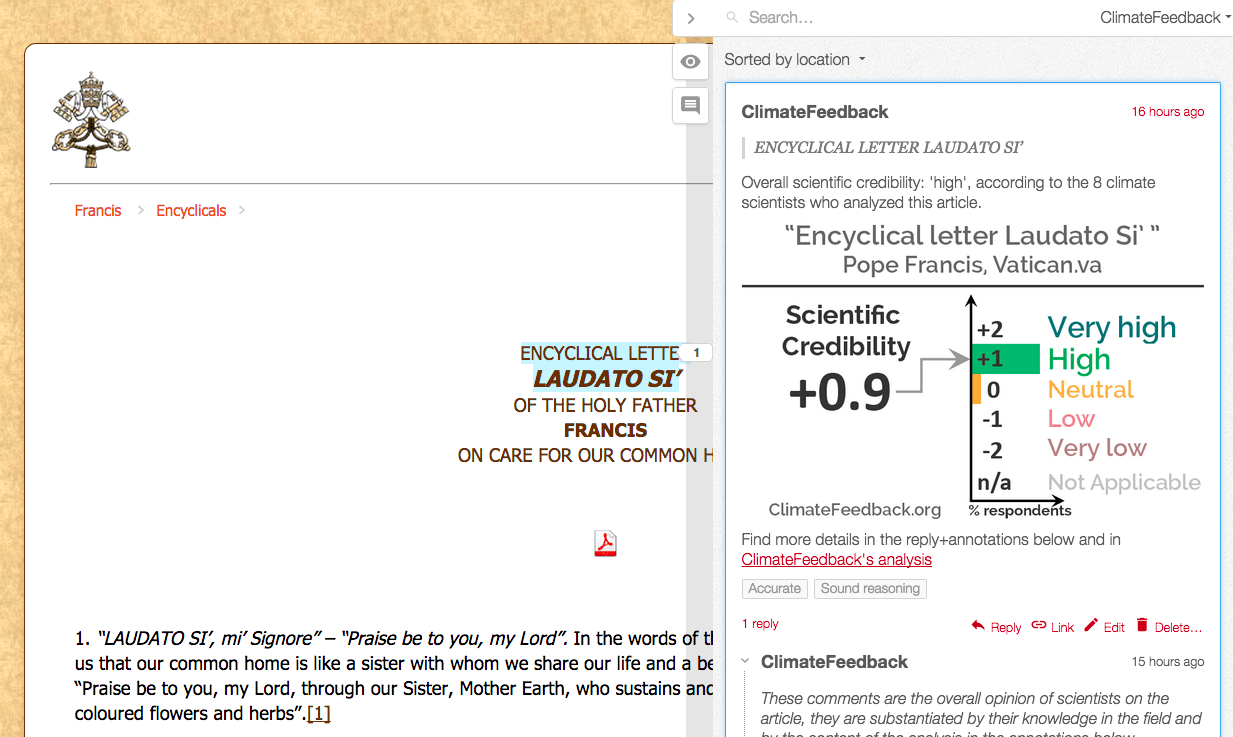
Task: Click the +0.9 credibility score
Action: 839,393
